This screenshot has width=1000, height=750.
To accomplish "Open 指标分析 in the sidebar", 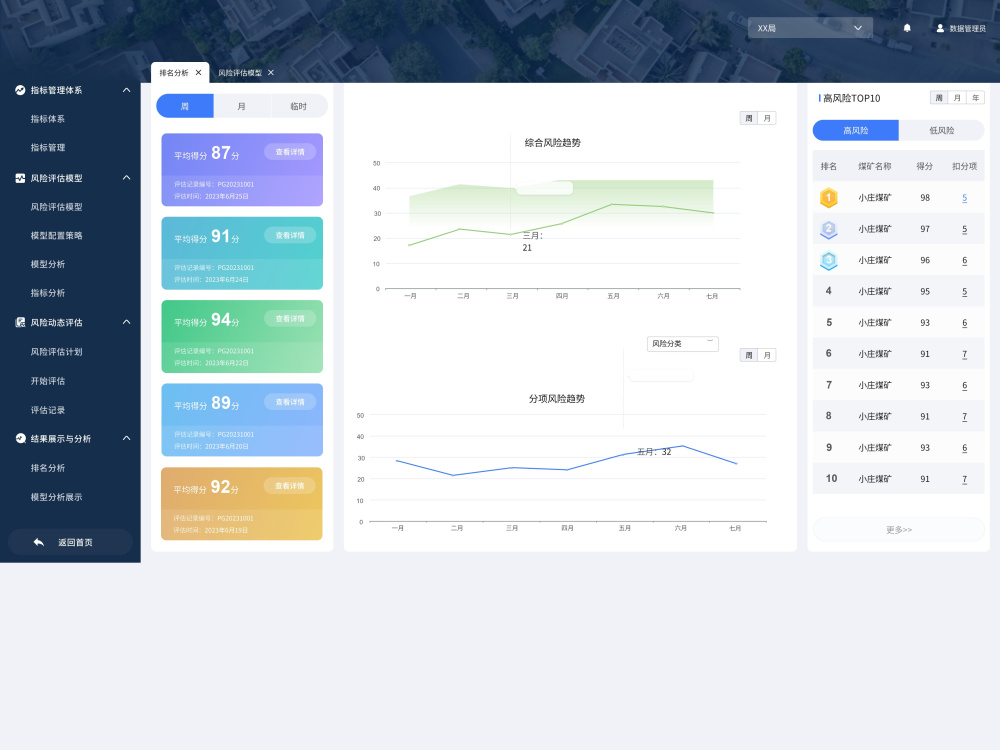I will (x=48, y=293).
